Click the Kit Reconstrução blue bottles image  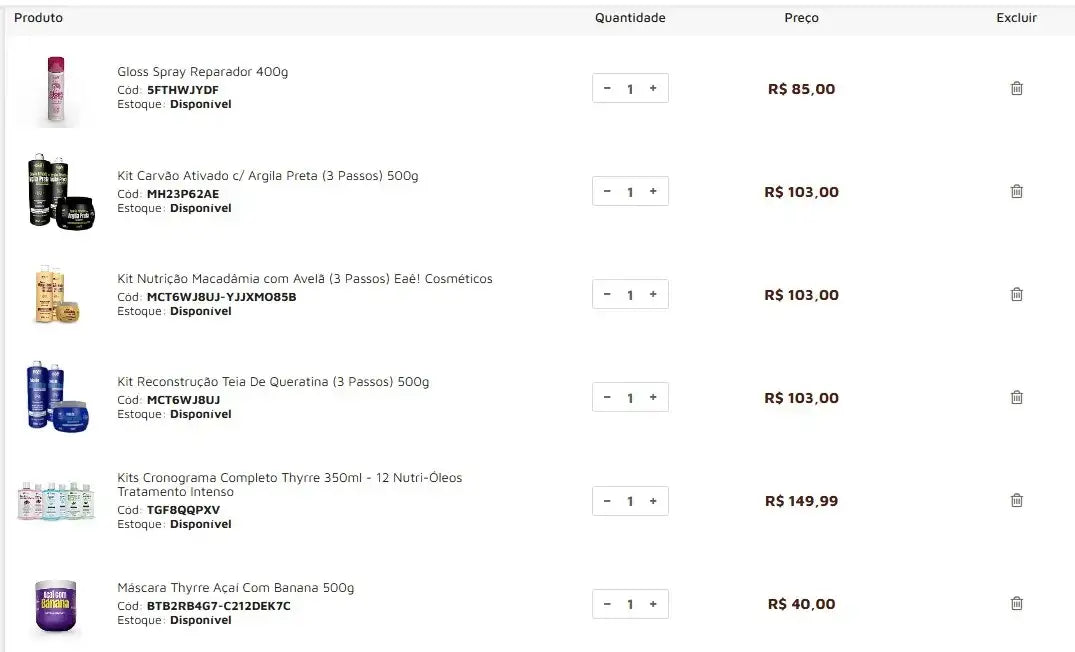(57, 397)
